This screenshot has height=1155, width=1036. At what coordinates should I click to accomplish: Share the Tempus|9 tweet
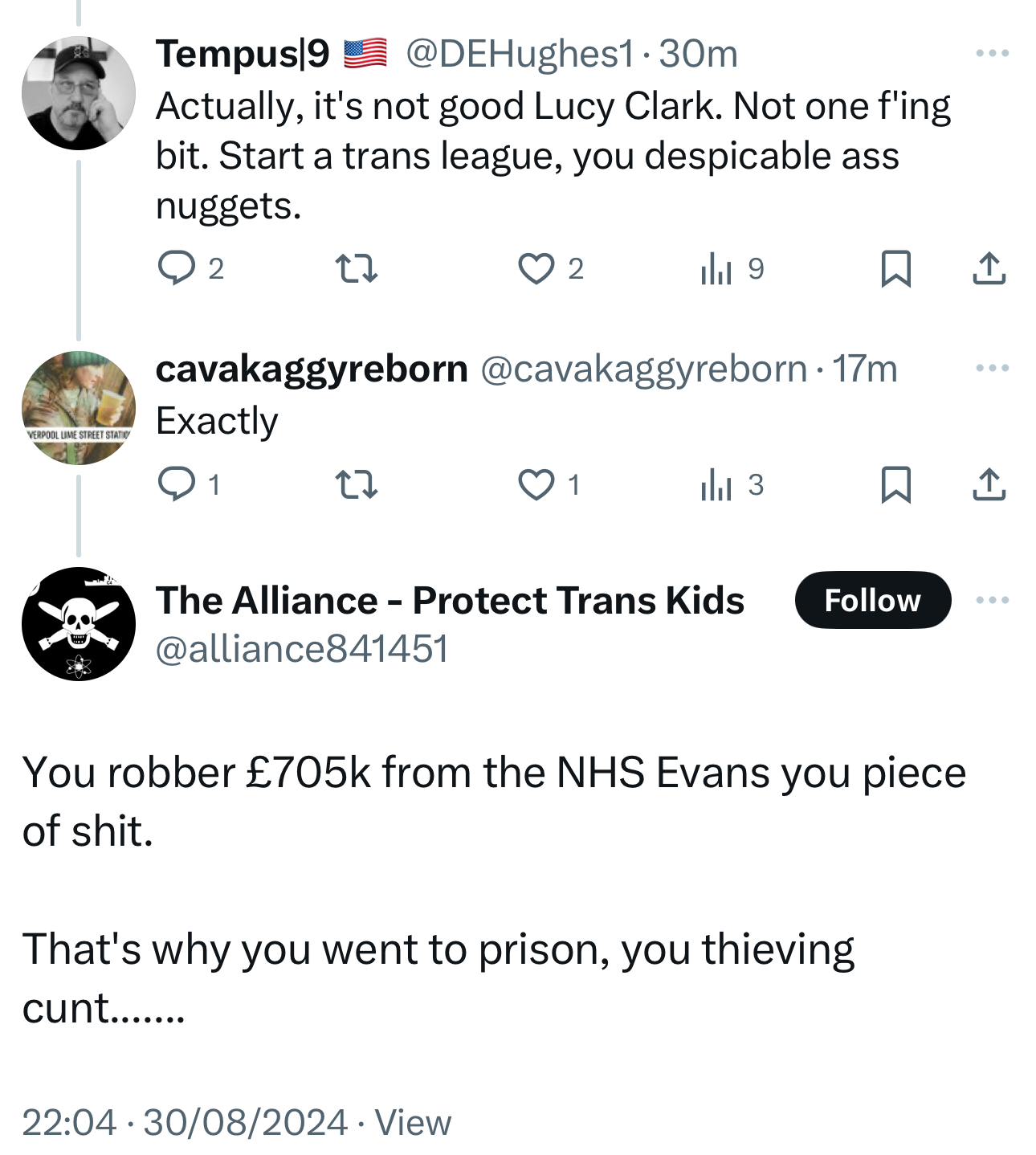tap(989, 268)
